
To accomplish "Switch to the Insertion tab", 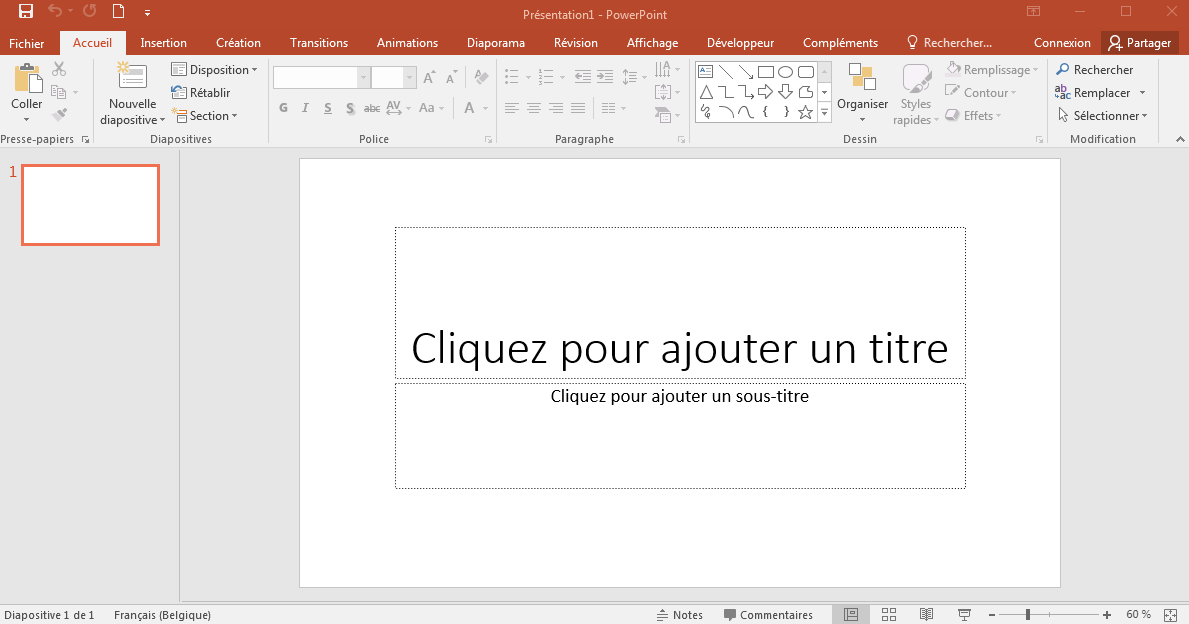I will (x=163, y=43).
